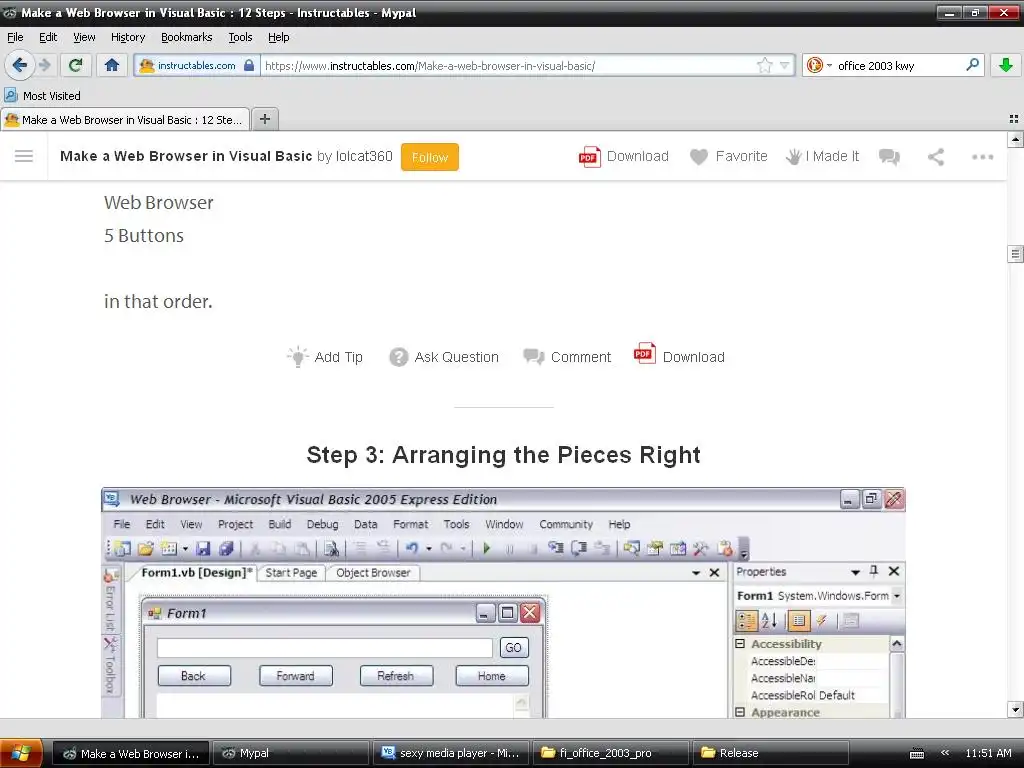Favorite this instructable with the heart

point(699,157)
